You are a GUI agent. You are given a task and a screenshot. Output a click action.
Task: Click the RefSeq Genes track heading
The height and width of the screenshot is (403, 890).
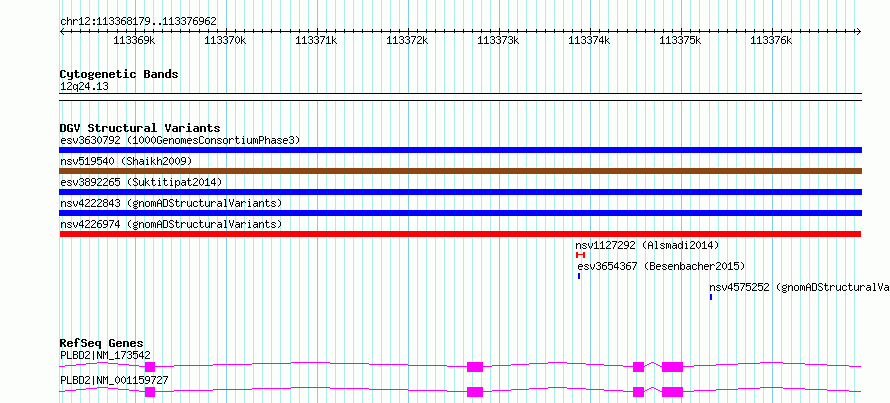(102, 343)
